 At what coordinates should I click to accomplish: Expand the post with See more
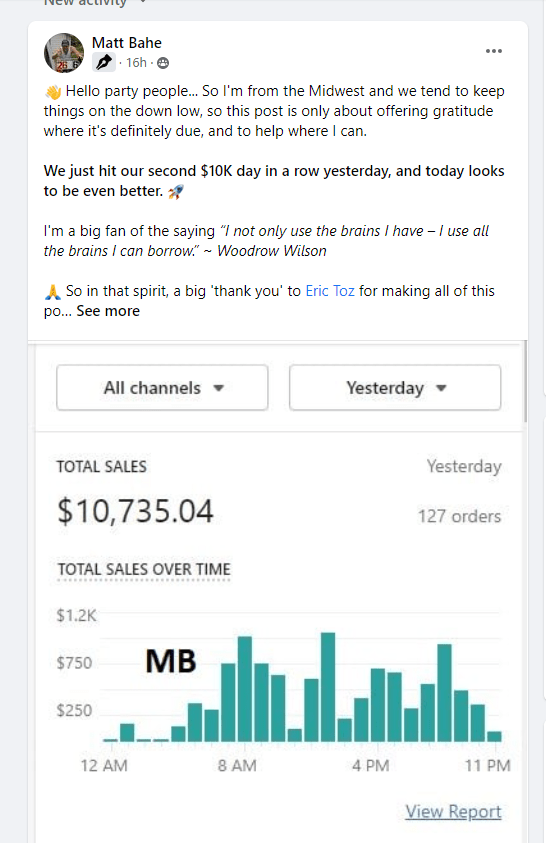tap(108, 311)
